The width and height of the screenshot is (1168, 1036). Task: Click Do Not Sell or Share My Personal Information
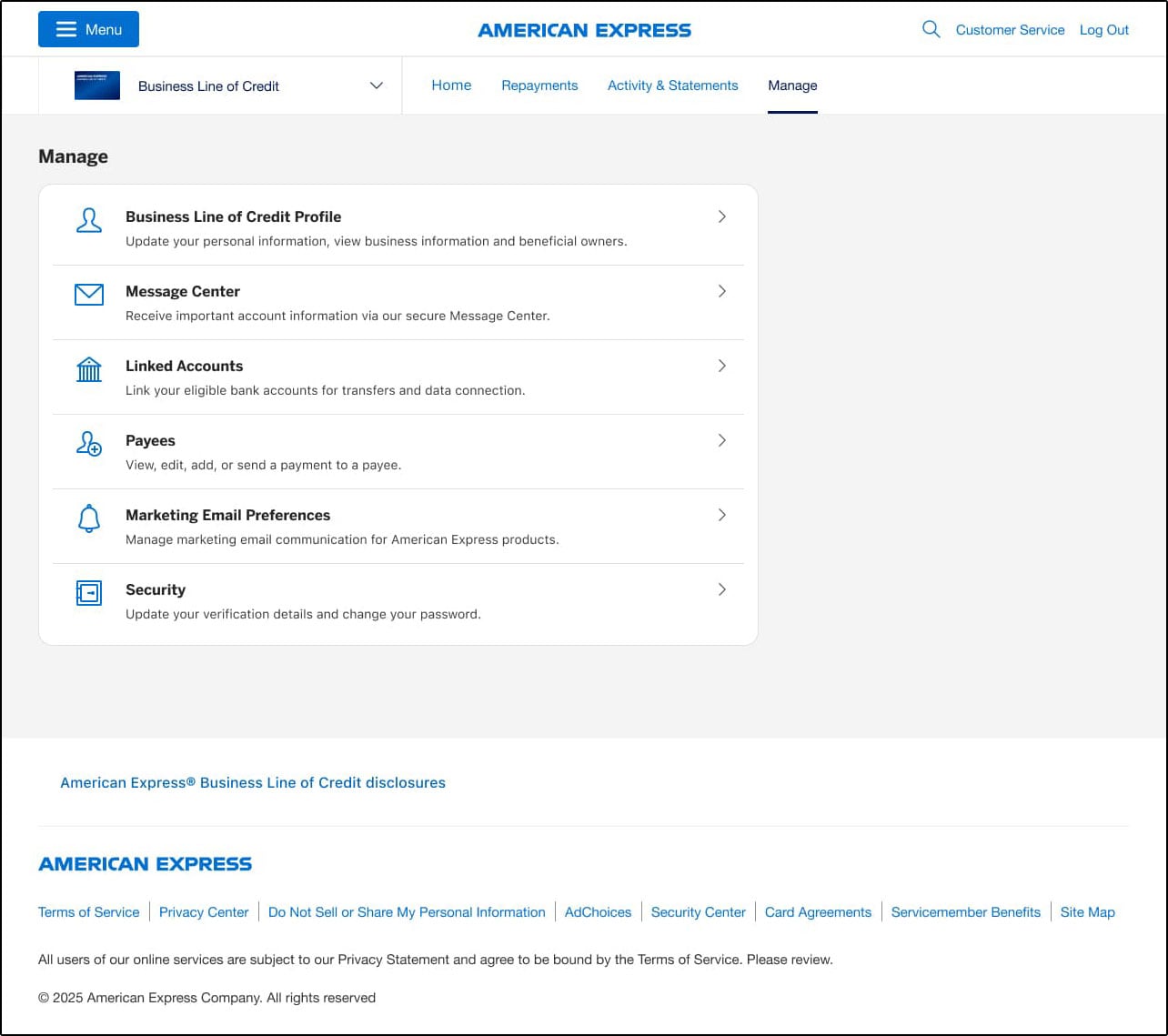pyautogui.click(x=407, y=912)
